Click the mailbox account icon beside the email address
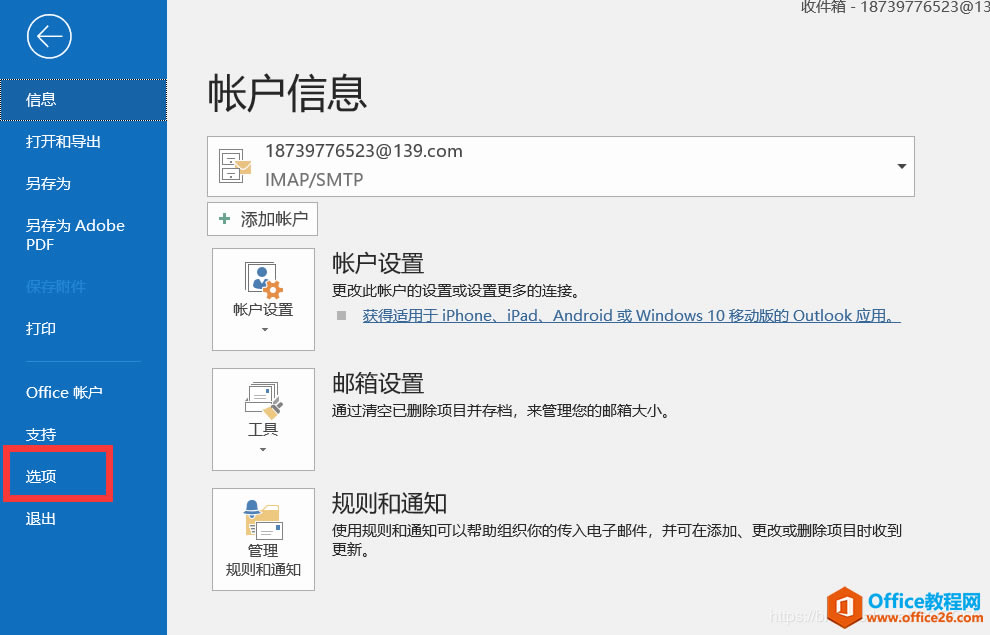The height and width of the screenshot is (635, 990). click(x=234, y=166)
